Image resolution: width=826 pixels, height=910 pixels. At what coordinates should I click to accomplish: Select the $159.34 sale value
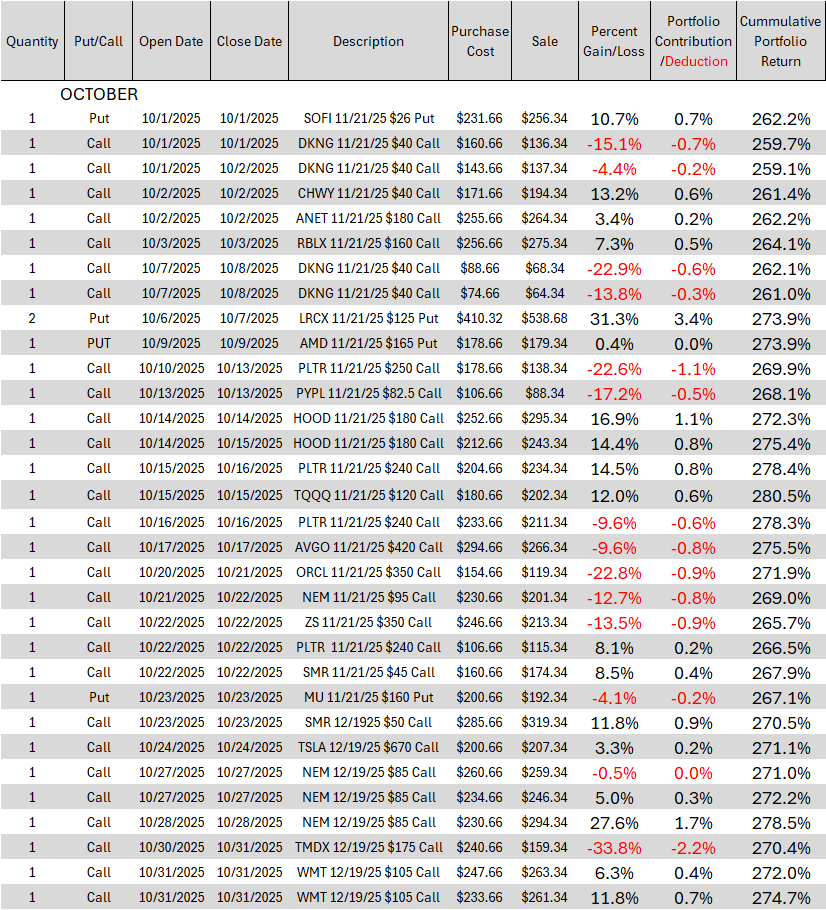[544, 847]
